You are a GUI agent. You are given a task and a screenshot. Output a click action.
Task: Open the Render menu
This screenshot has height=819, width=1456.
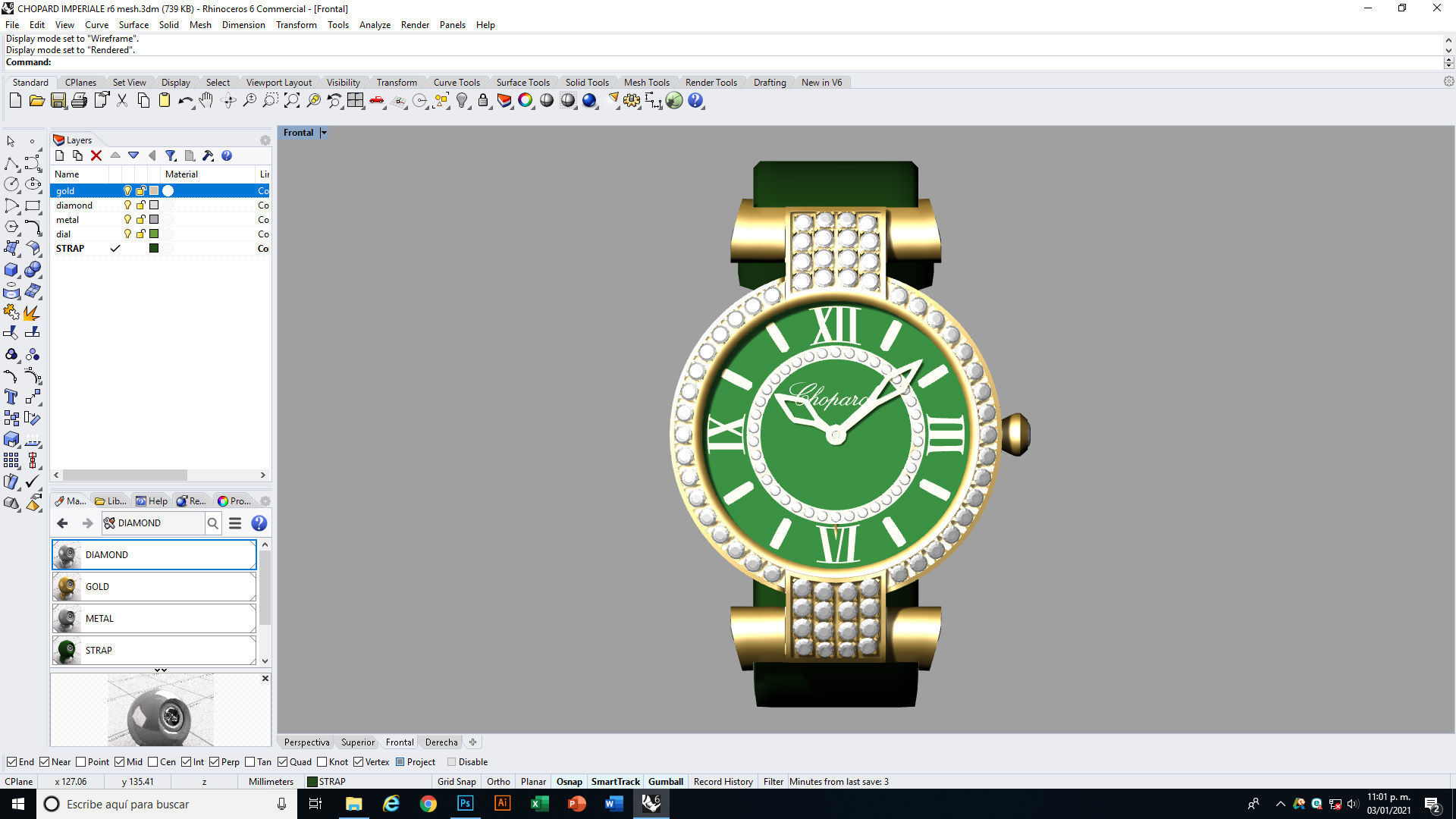click(x=415, y=25)
